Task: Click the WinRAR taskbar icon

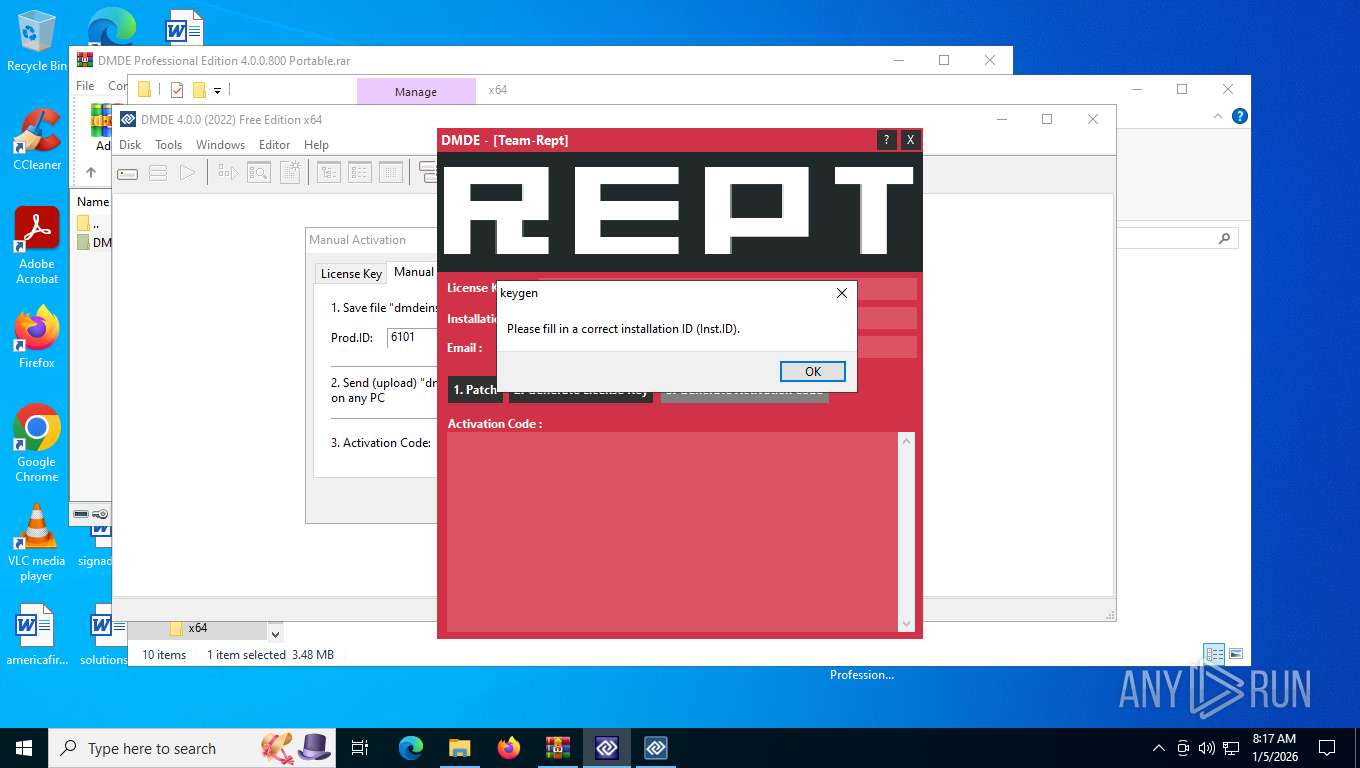Action: click(x=557, y=748)
